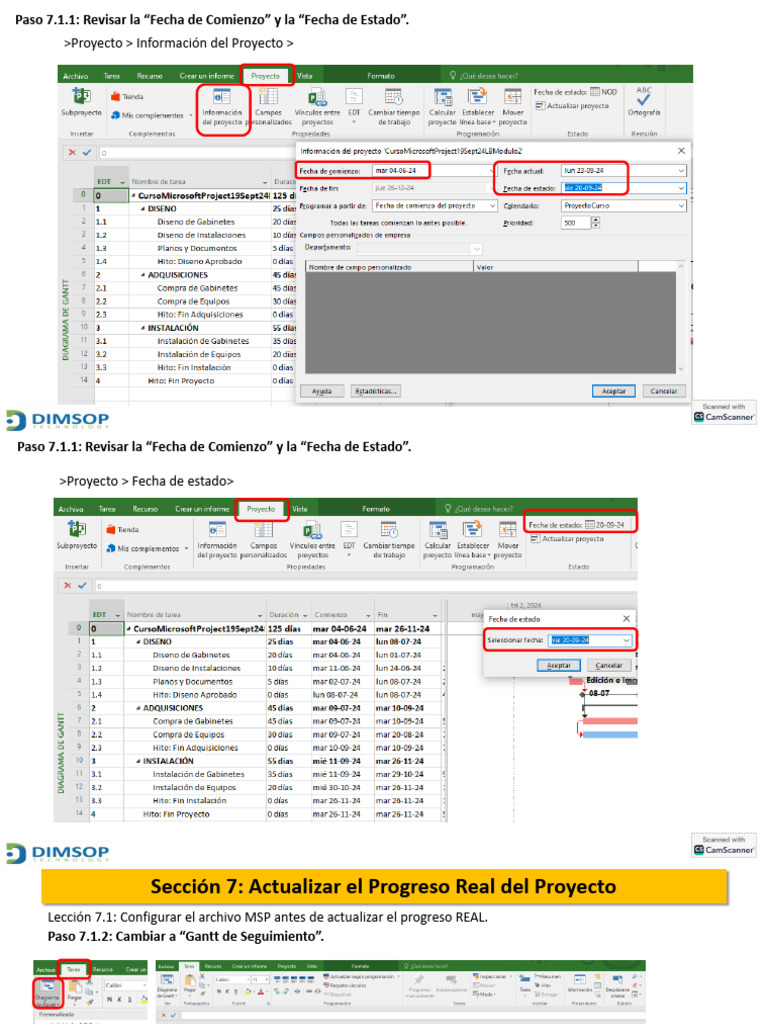This screenshot has width=768, height=1024.
Task: Open the Fecha de comienzo date dropdown
Action: [491, 171]
